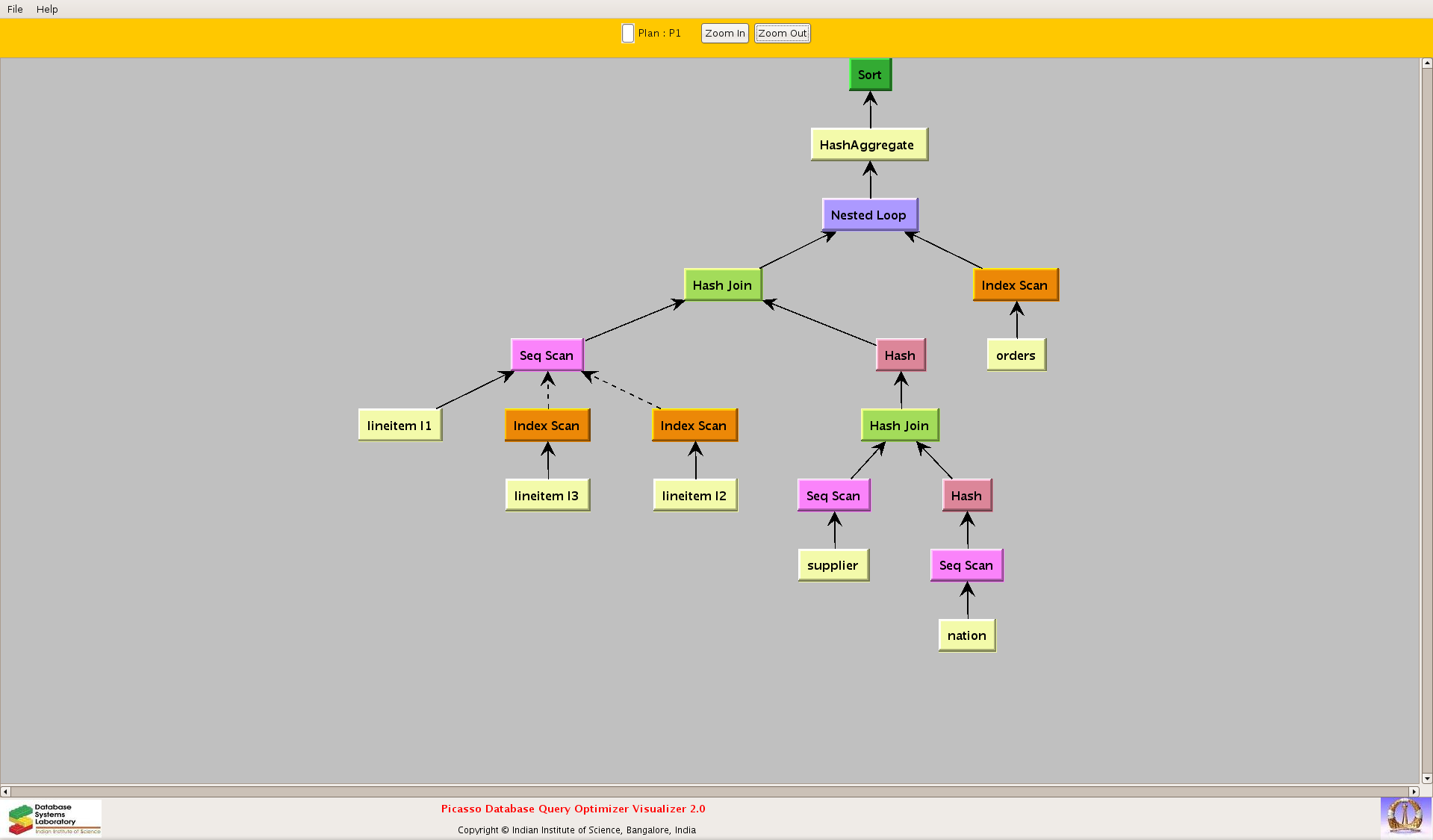The height and width of the screenshot is (840, 1433).
Task: Click the Database Systems Laboratory logo
Action: (54, 818)
